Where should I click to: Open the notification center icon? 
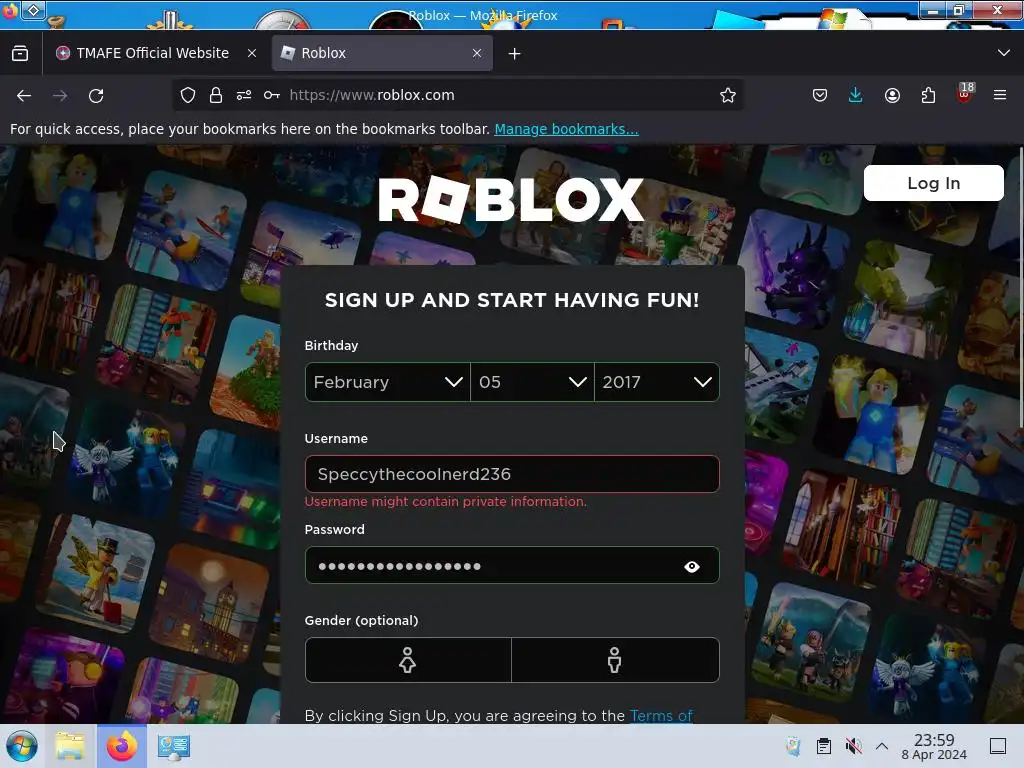coord(997,746)
